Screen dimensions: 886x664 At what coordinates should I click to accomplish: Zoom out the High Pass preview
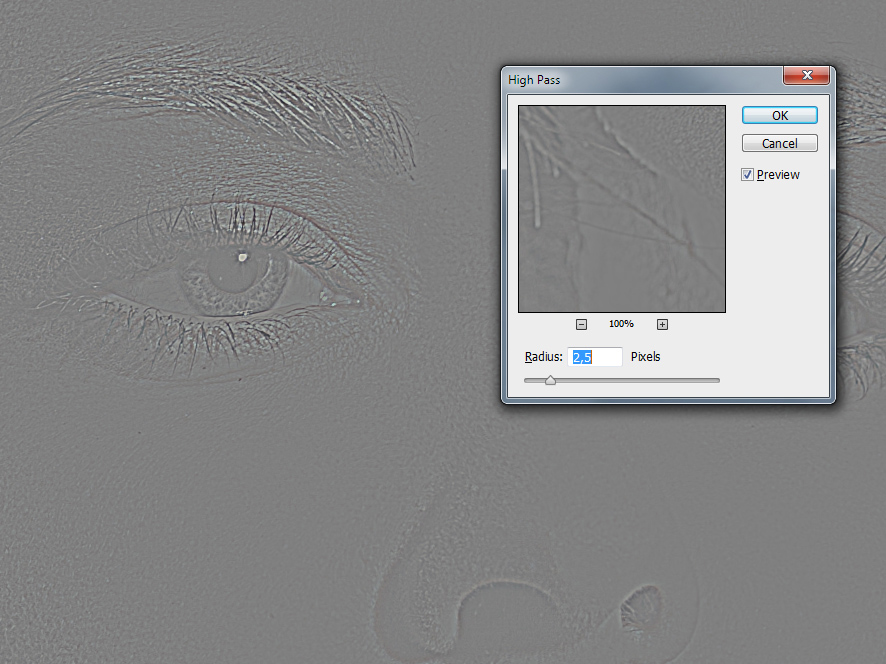581,324
